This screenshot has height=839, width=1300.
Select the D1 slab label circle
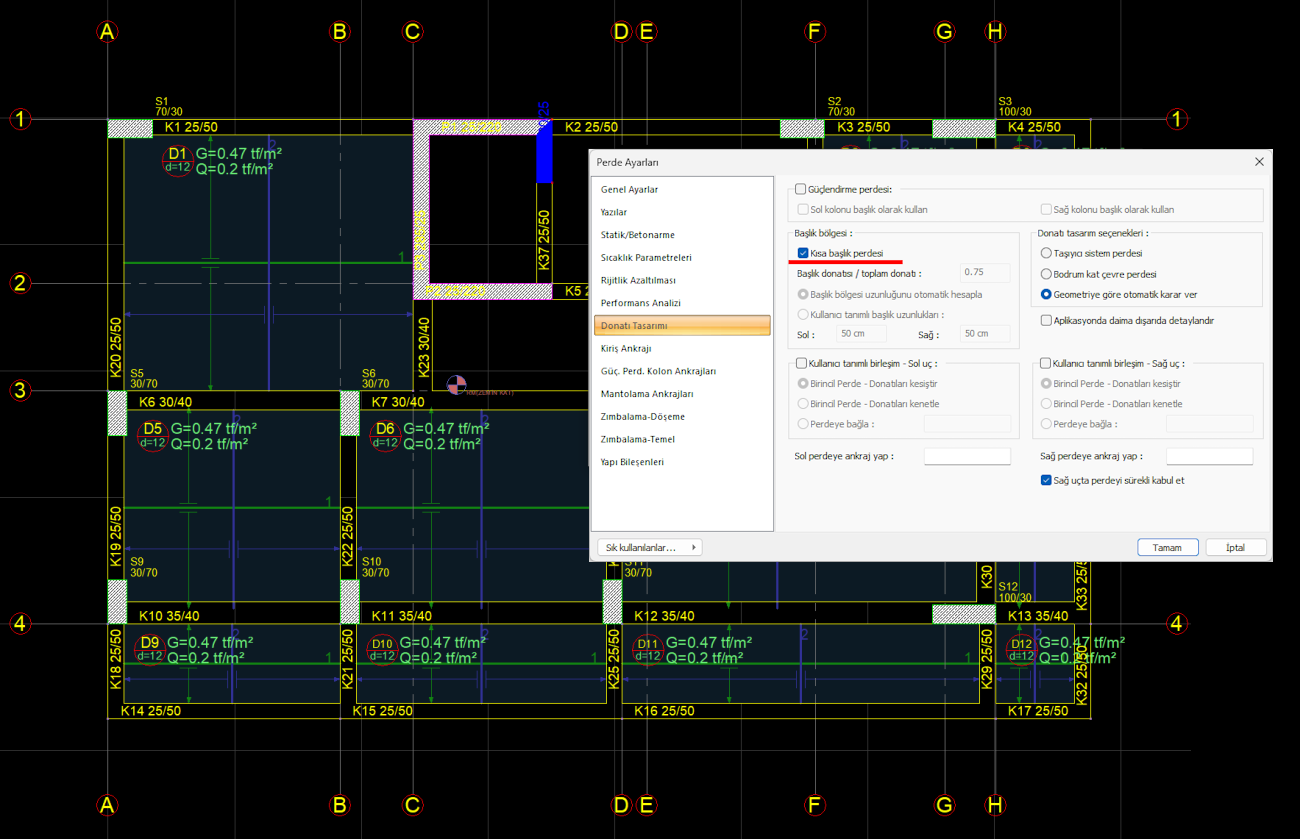click(177, 160)
